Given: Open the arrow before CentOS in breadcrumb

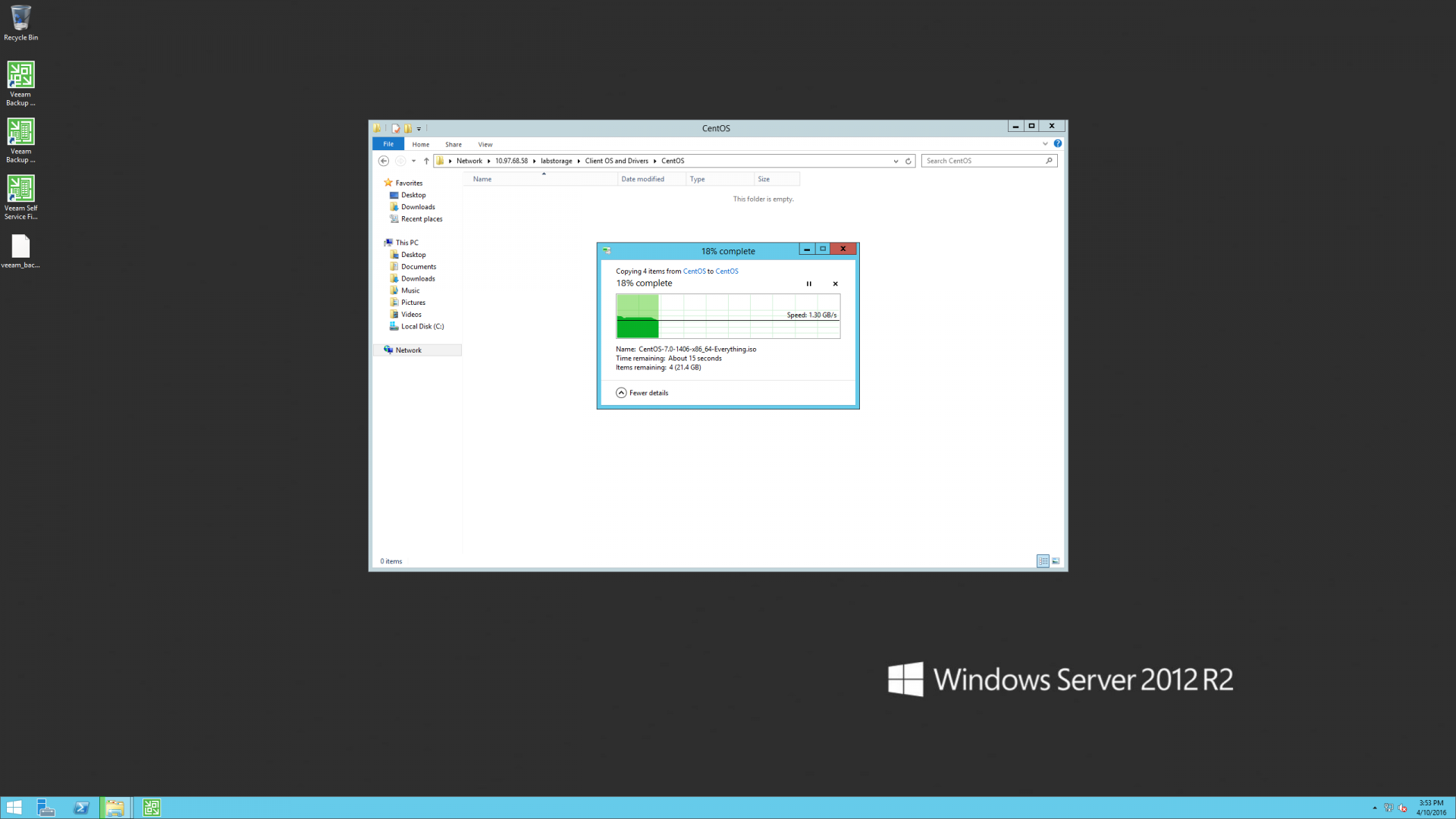Looking at the screenshot, I should point(655,161).
